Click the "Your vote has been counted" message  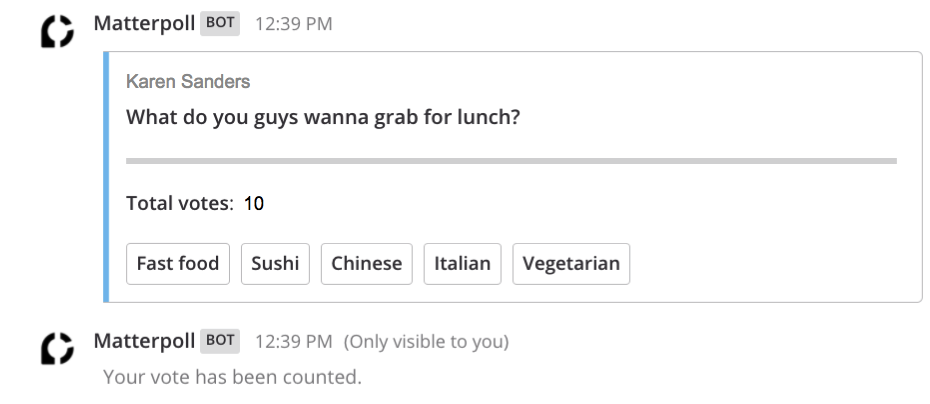(232, 377)
